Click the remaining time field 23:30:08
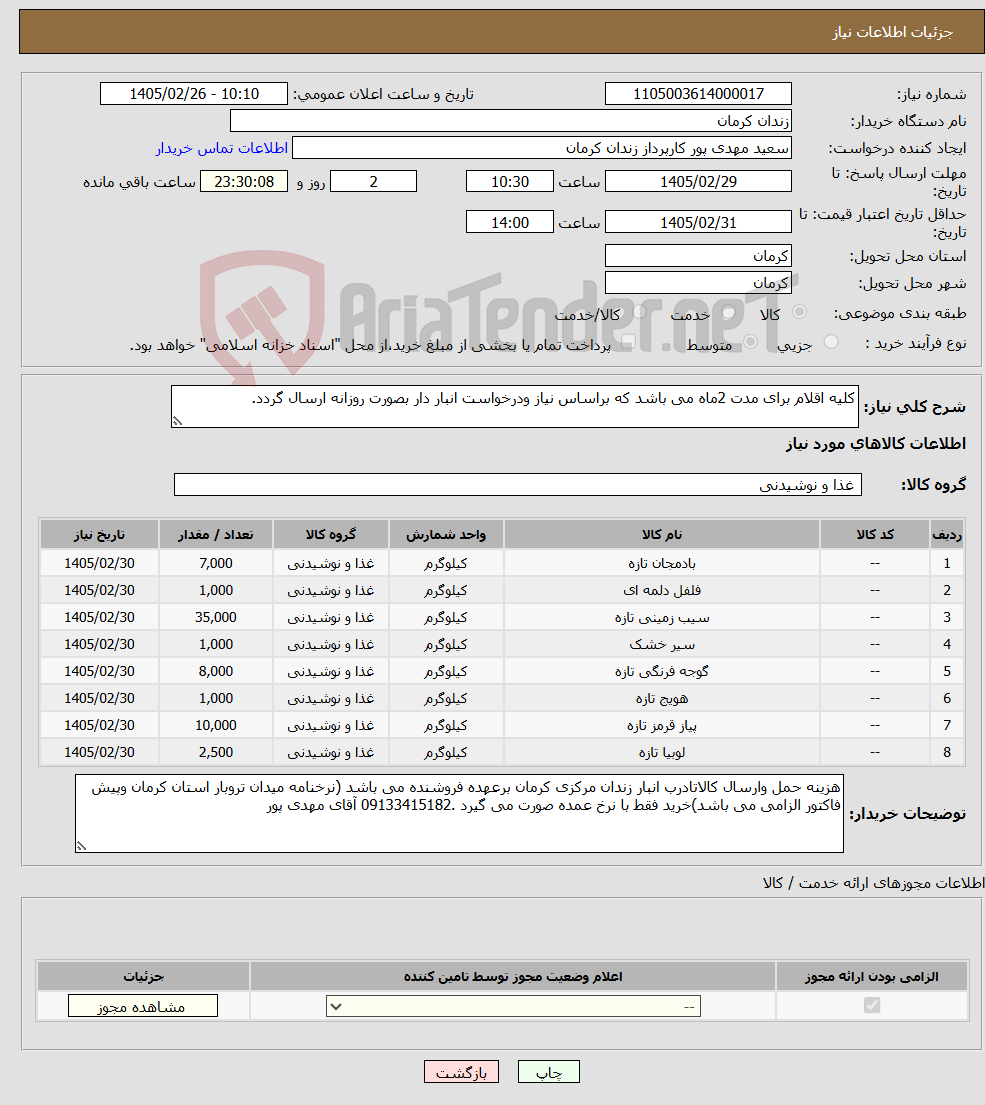 (x=244, y=182)
